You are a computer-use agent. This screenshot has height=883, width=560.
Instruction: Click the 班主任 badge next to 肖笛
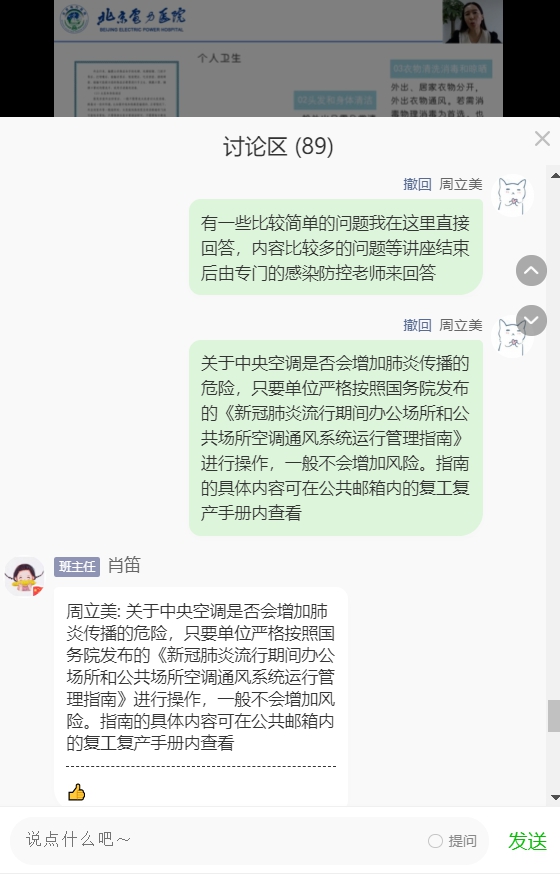[x=77, y=567]
